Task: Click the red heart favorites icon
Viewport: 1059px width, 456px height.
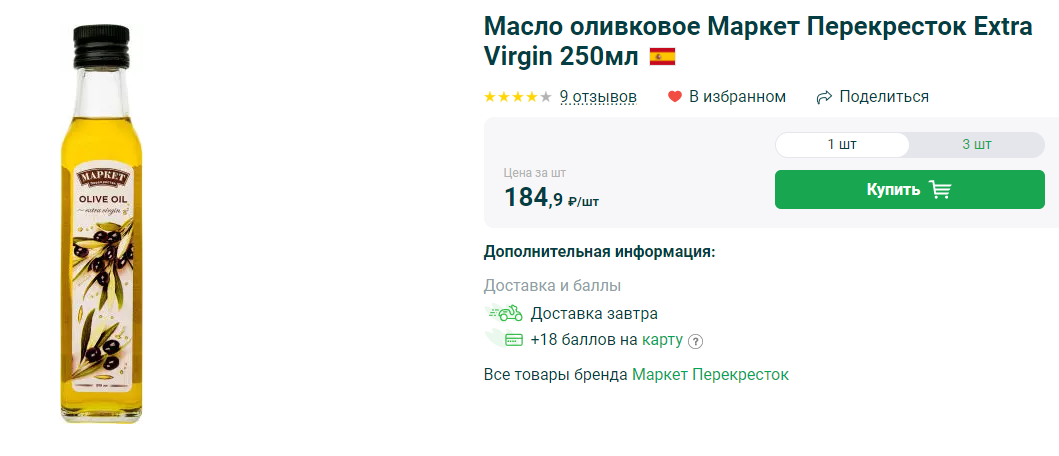Action: point(675,97)
